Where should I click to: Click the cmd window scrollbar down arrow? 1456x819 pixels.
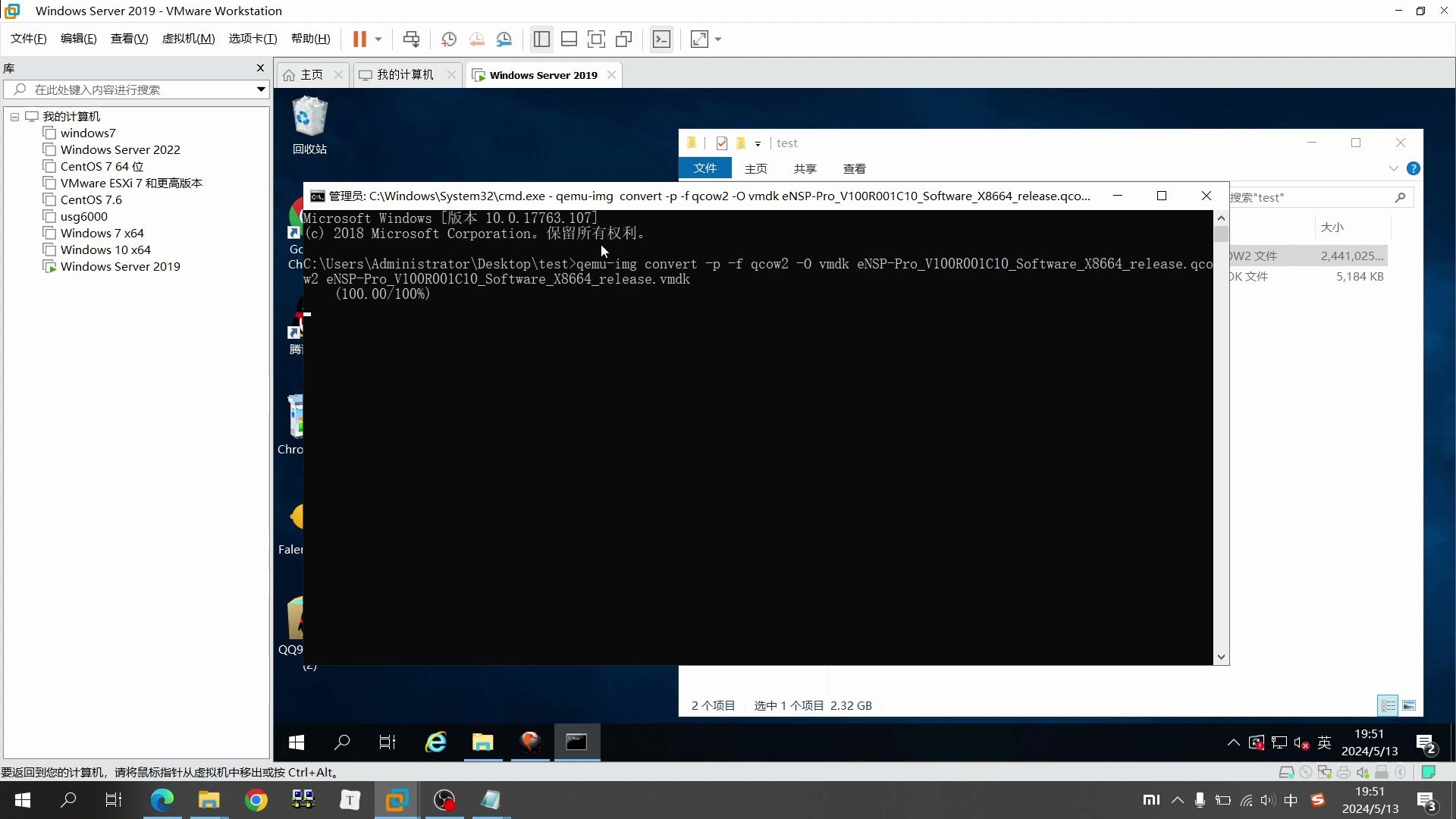1221,657
